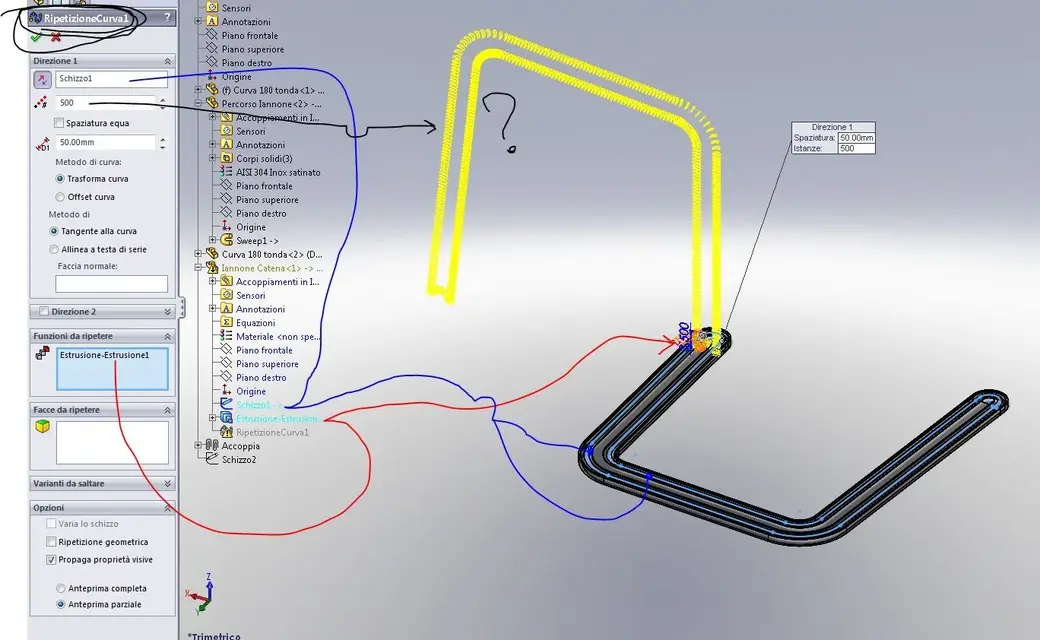Select AISI 304 Inox satinato material
Viewport: 1040px width, 640px height.
coord(278,172)
